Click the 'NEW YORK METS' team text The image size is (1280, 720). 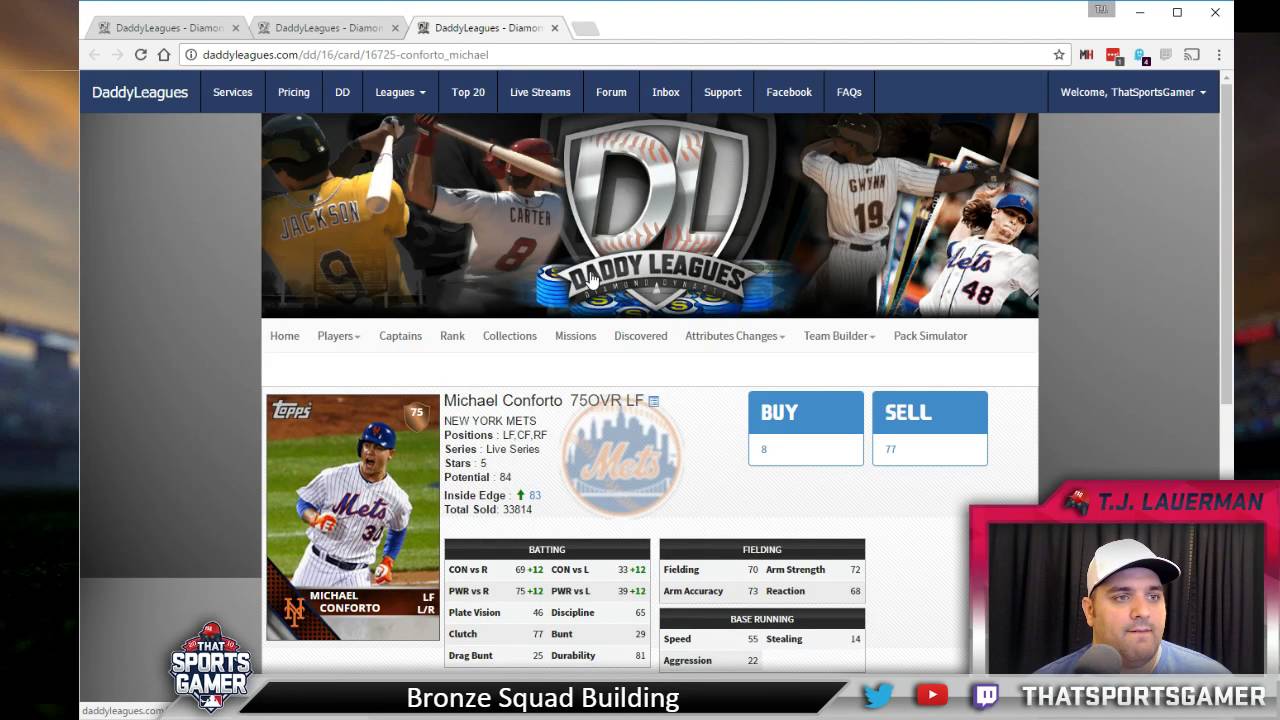490,421
